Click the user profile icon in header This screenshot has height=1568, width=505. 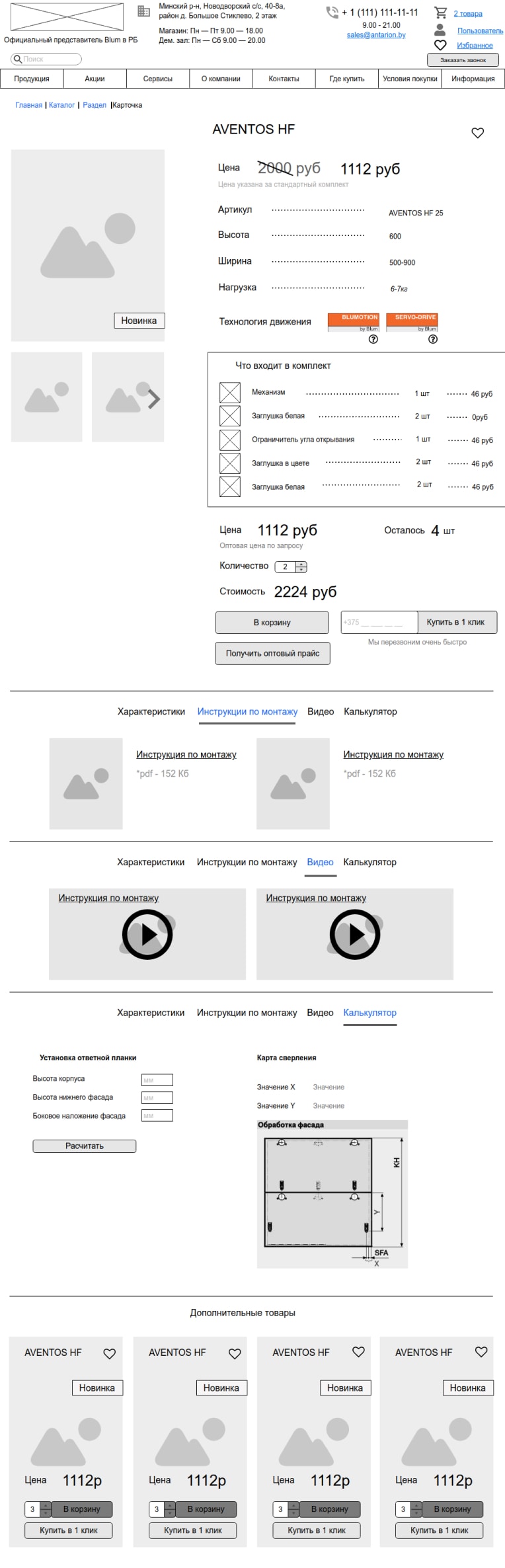tap(440, 30)
